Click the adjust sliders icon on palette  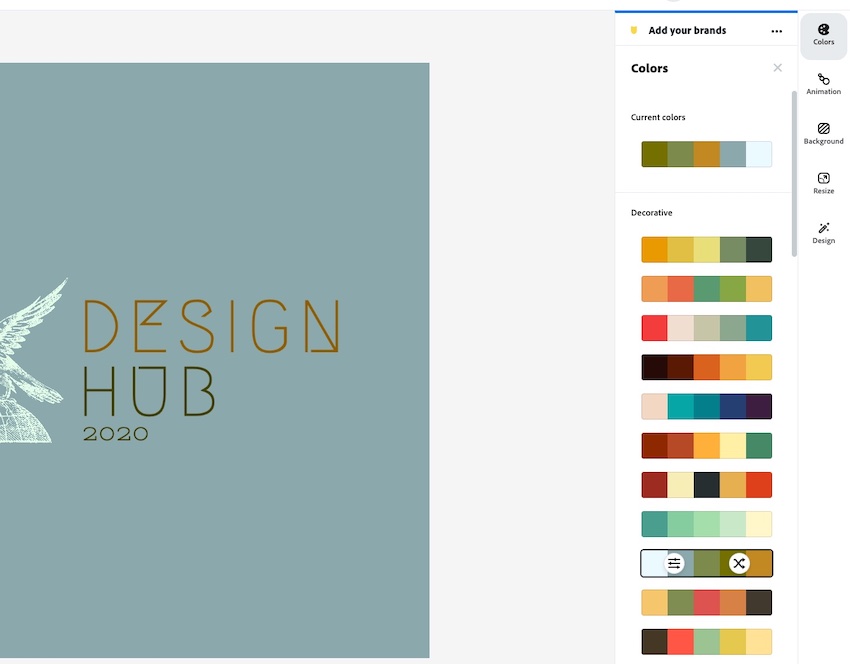(674, 564)
